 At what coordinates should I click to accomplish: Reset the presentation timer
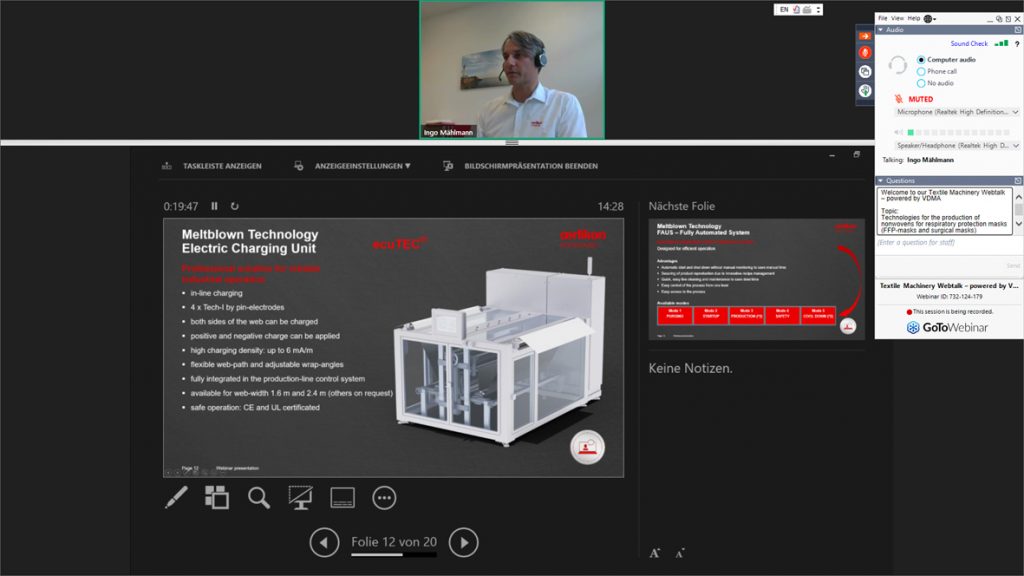pos(235,206)
